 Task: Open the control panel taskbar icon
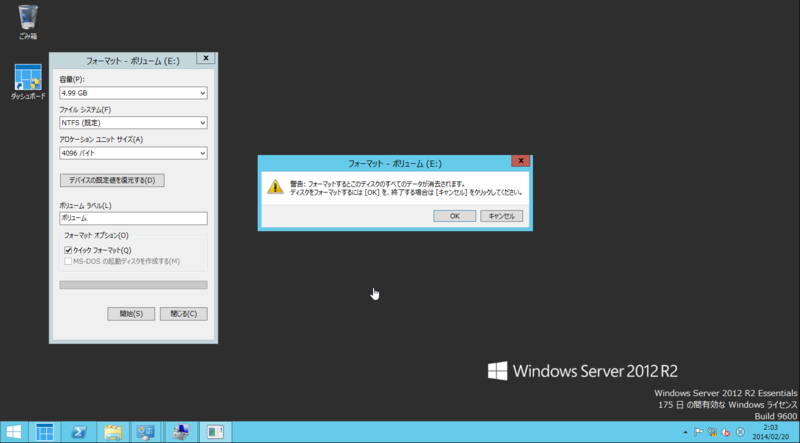146,432
